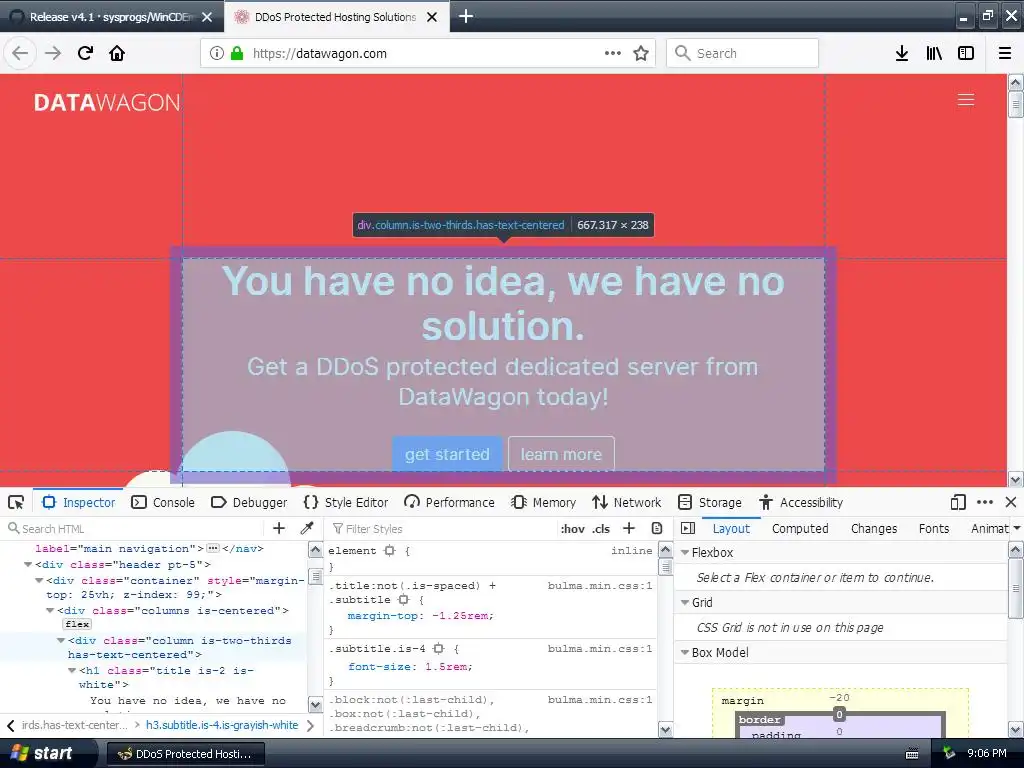Go to the browser home page
This screenshot has height=768, width=1024.
tap(117, 53)
